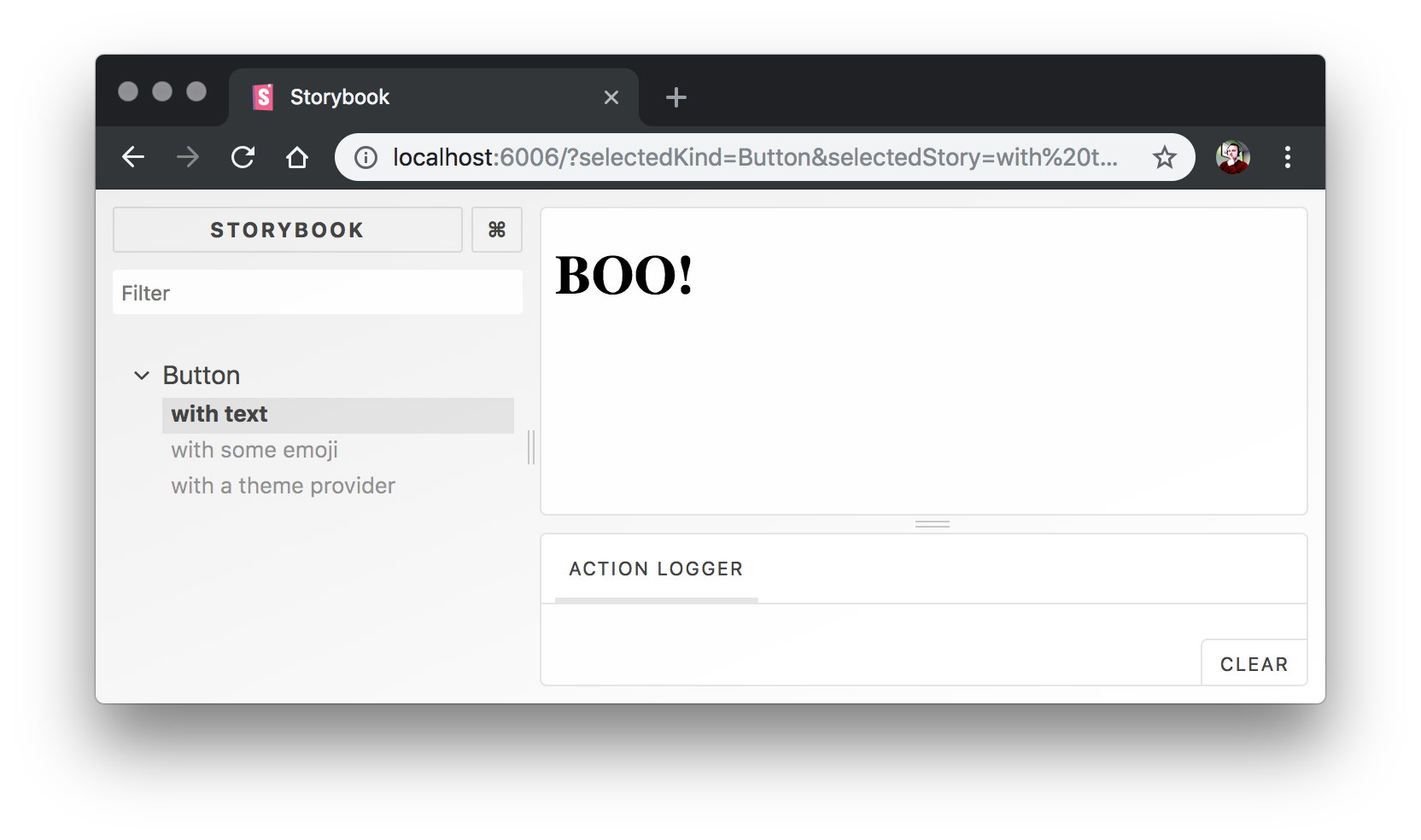Open the keyboard shortcuts command-key button

click(497, 230)
